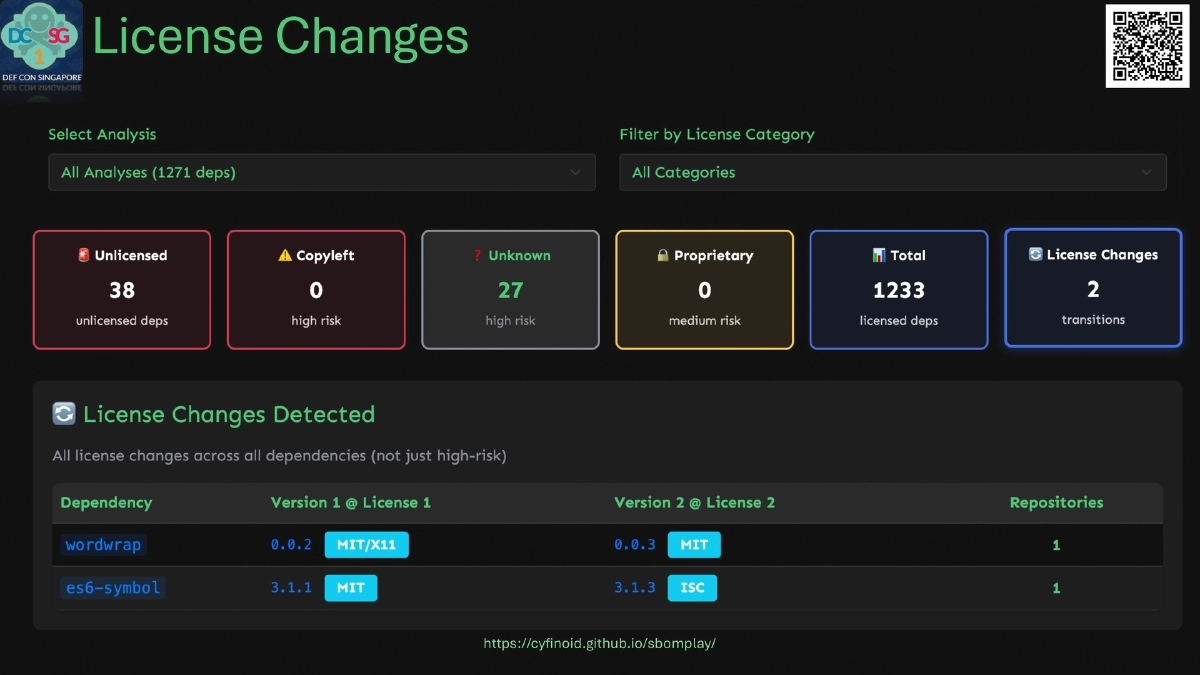1200x675 pixels.
Task: Open the Select Analysis dropdown
Action: pos(322,172)
